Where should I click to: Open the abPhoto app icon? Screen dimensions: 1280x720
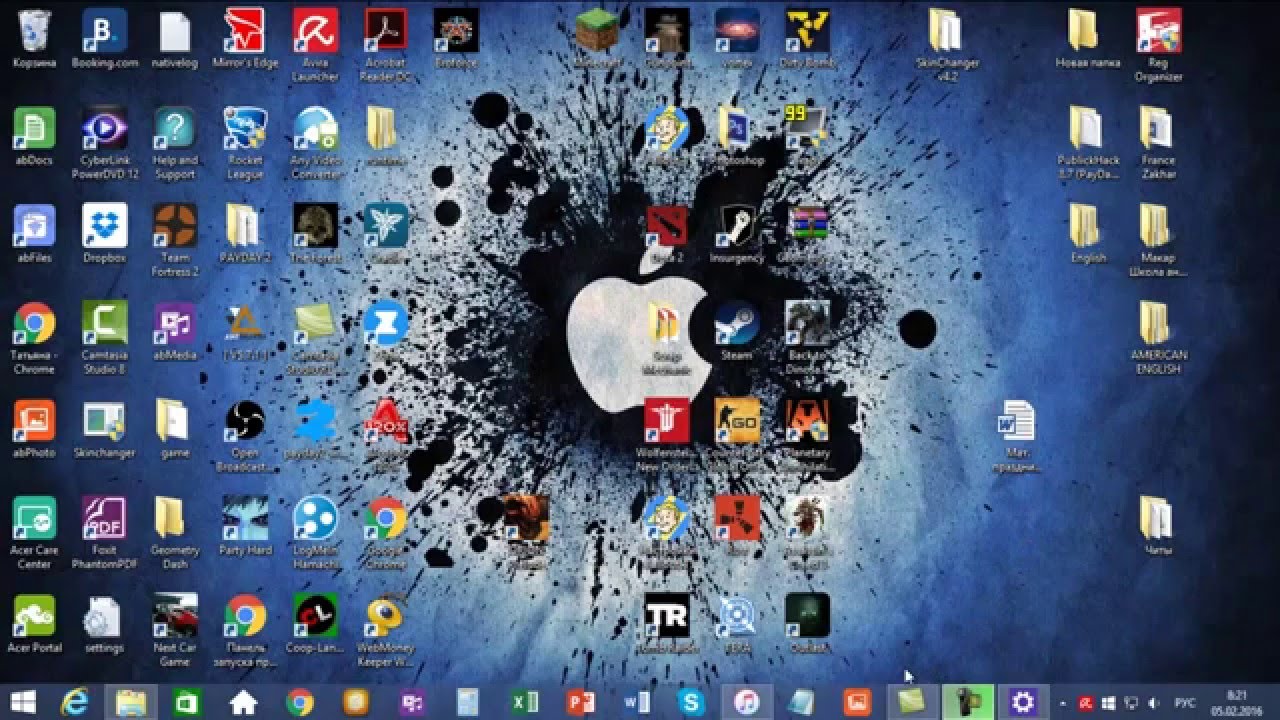coord(34,421)
